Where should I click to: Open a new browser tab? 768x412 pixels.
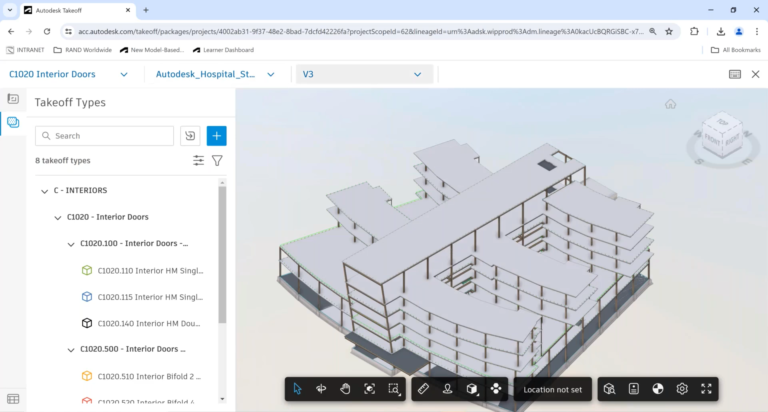tap(146, 10)
